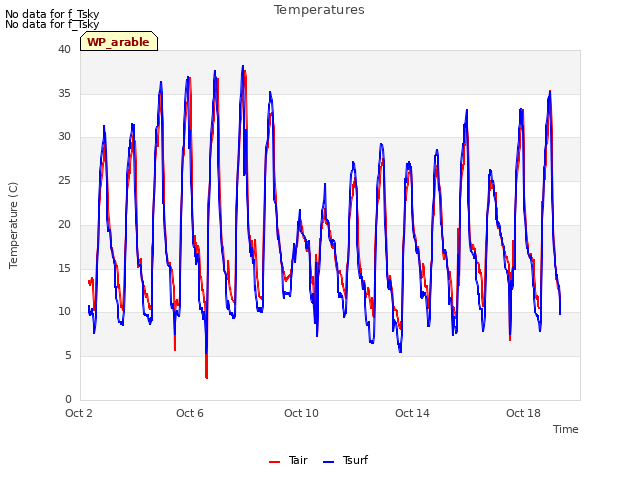
Task: Click the Oct 10 x-axis tick label
Action: tap(301, 413)
